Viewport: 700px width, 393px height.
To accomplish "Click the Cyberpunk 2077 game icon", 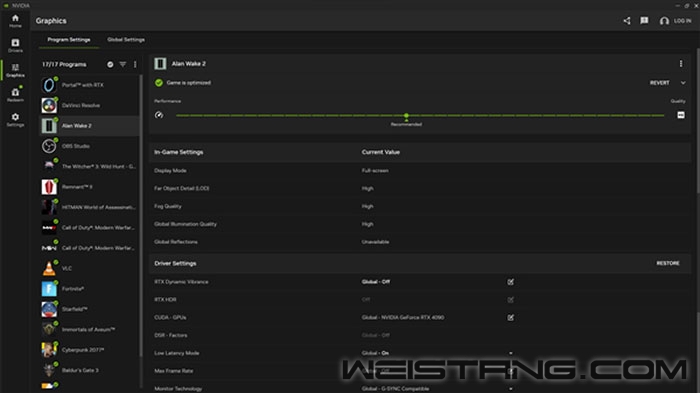I will [x=49, y=350].
